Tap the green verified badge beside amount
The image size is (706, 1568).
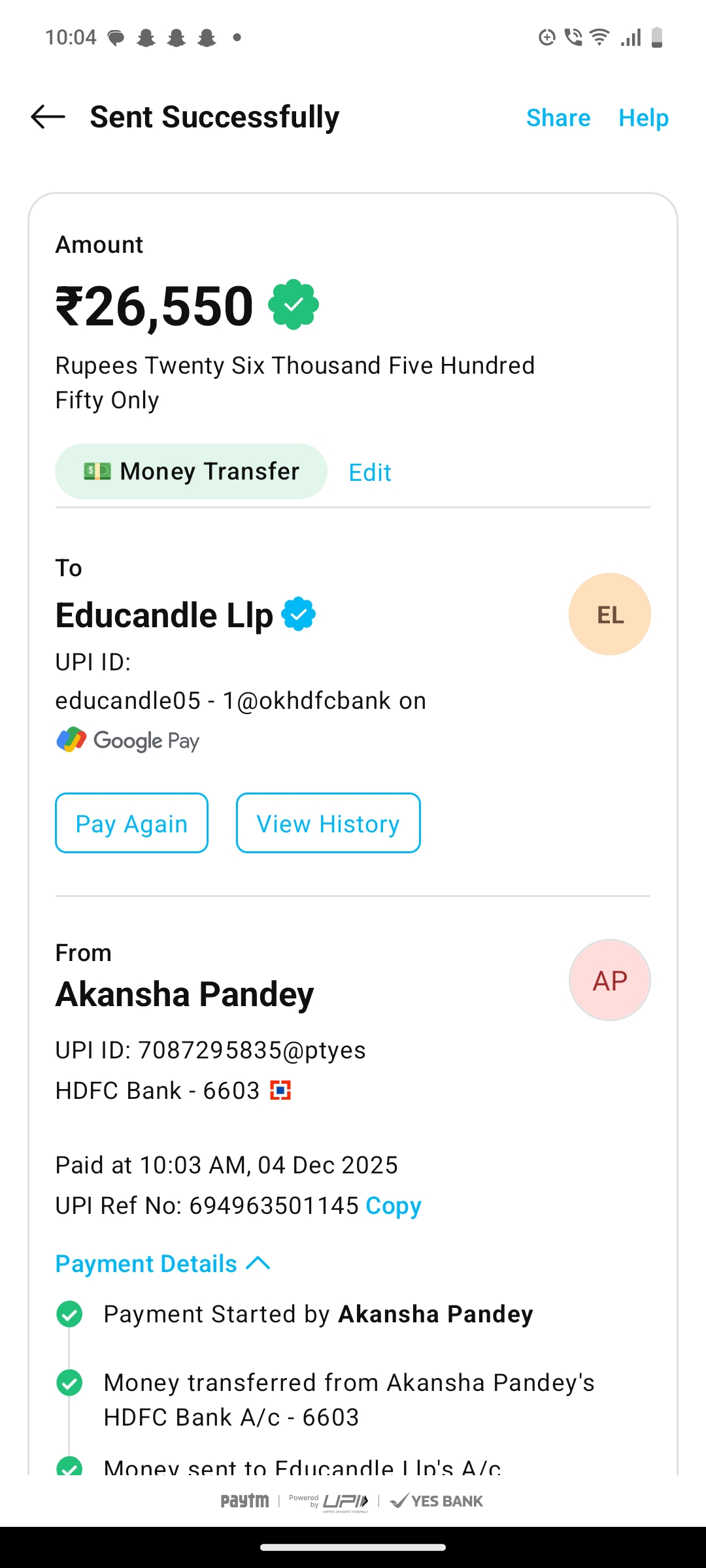(x=294, y=305)
